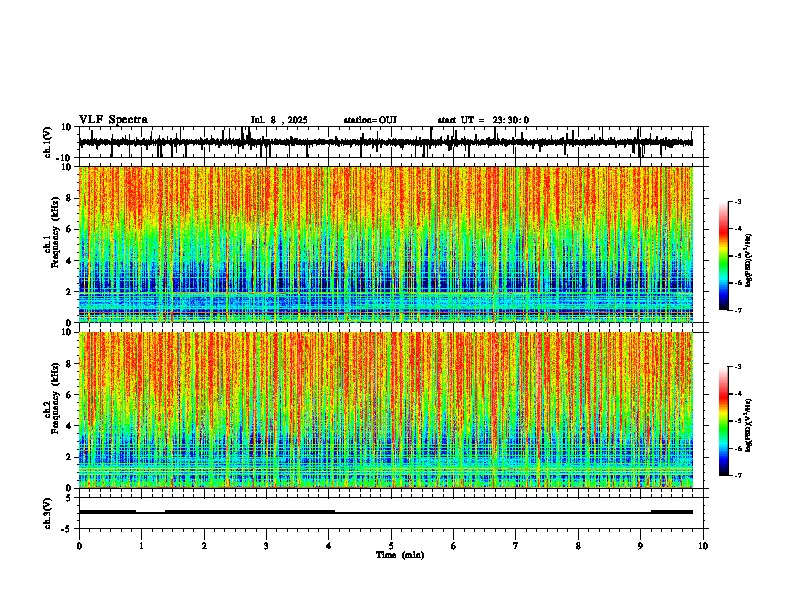Click the ch.1 spectrogram color bar
Screen dimensions: 792x612
[723, 256]
